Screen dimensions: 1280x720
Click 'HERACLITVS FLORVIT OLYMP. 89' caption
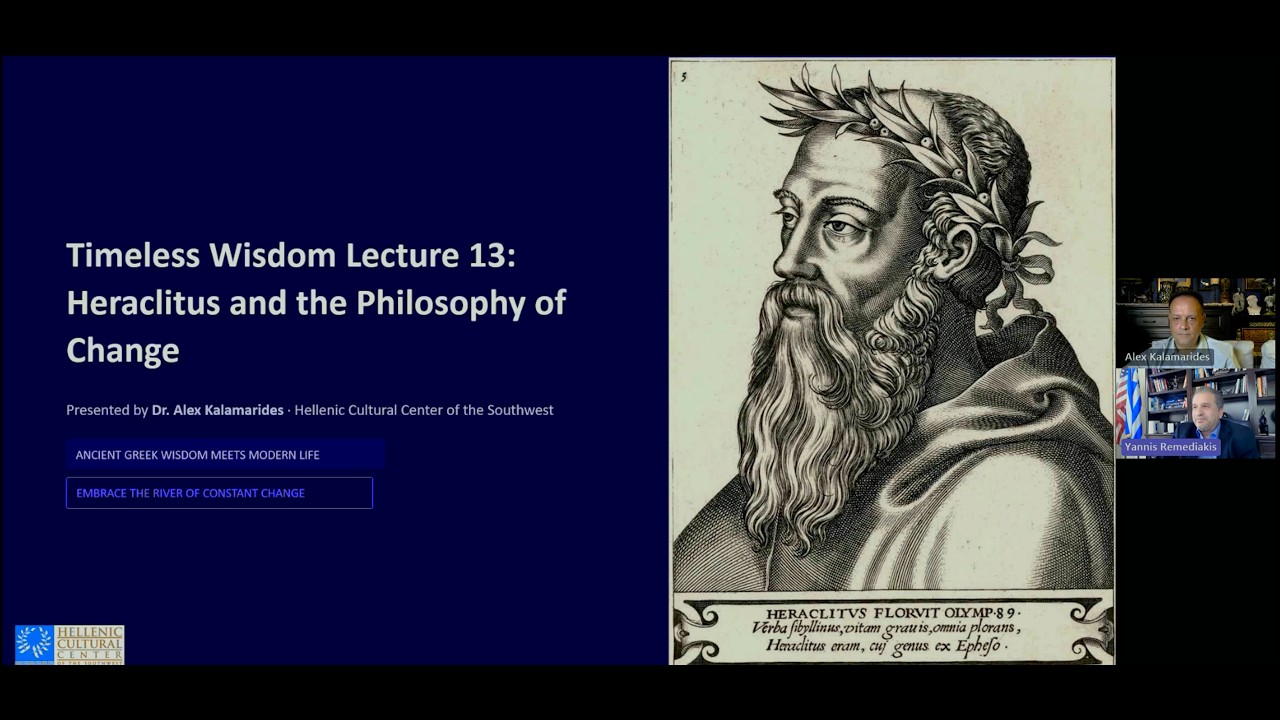(892, 612)
